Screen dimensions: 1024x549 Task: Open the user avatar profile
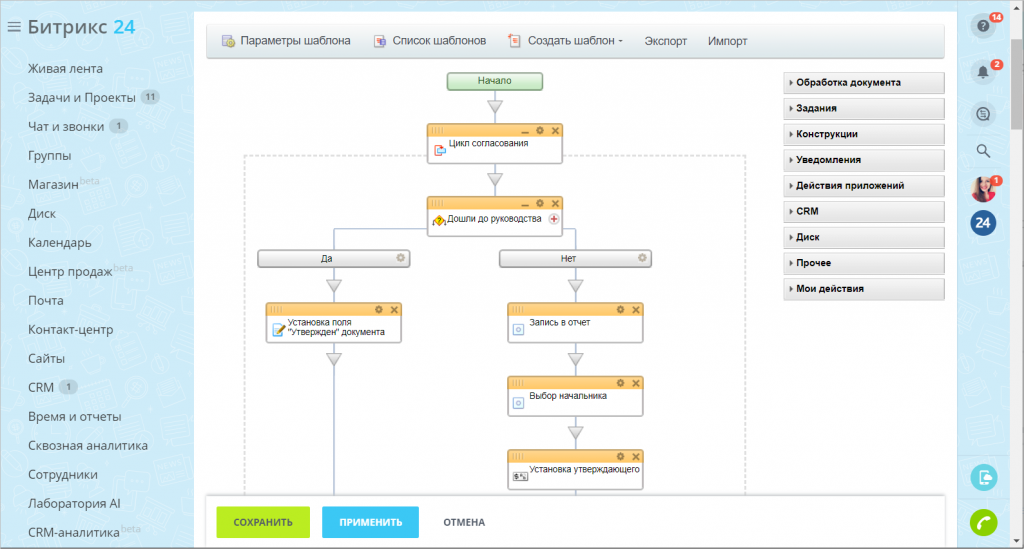click(984, 189)
